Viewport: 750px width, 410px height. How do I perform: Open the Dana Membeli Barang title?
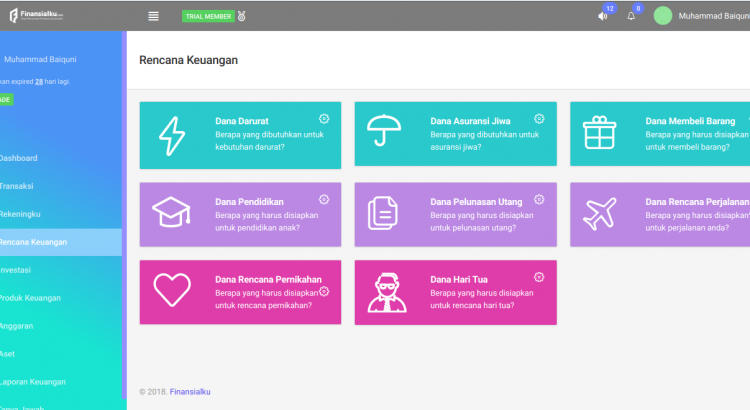[x=690, y=121]
